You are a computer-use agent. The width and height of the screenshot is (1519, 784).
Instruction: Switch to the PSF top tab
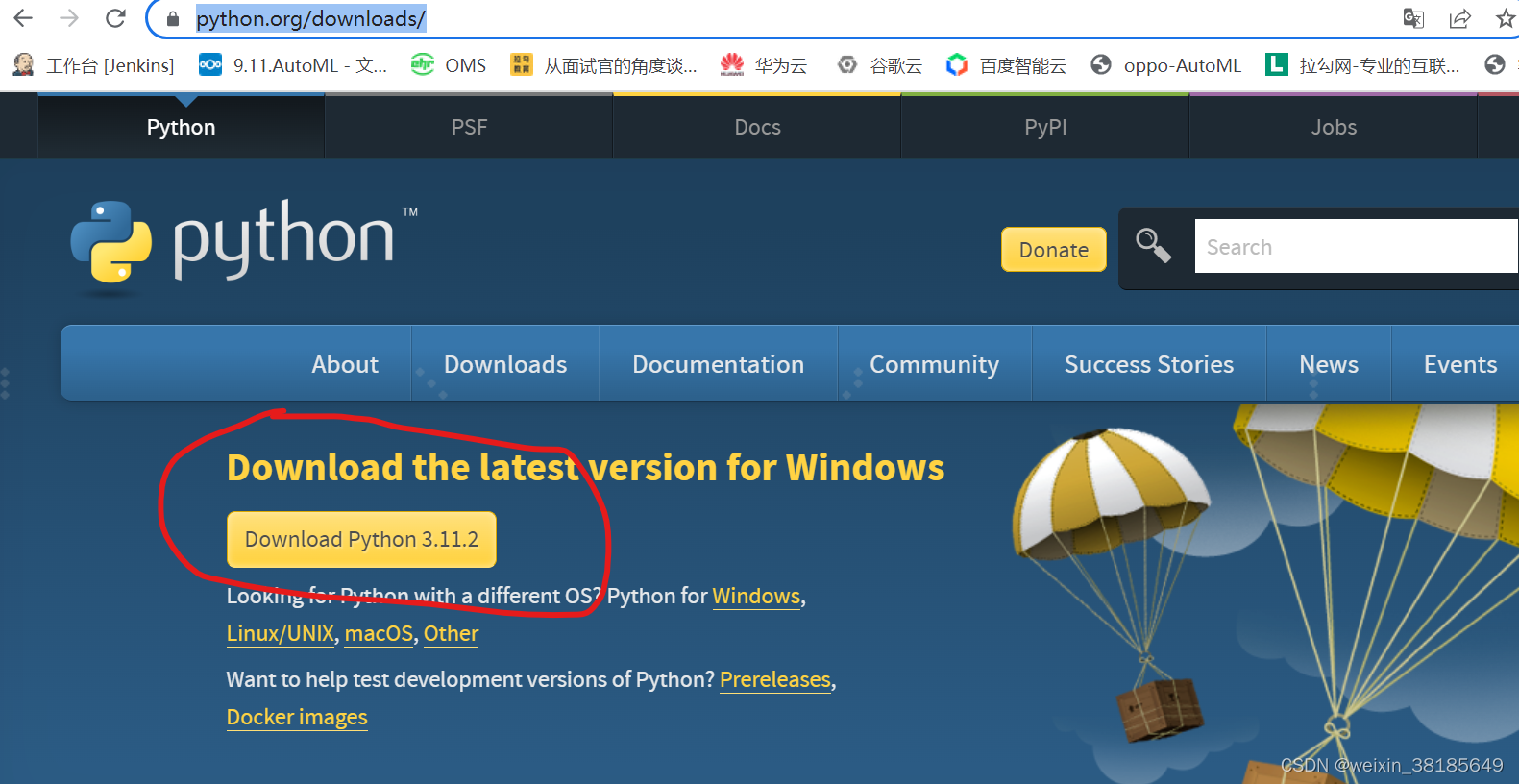[469, 127]
